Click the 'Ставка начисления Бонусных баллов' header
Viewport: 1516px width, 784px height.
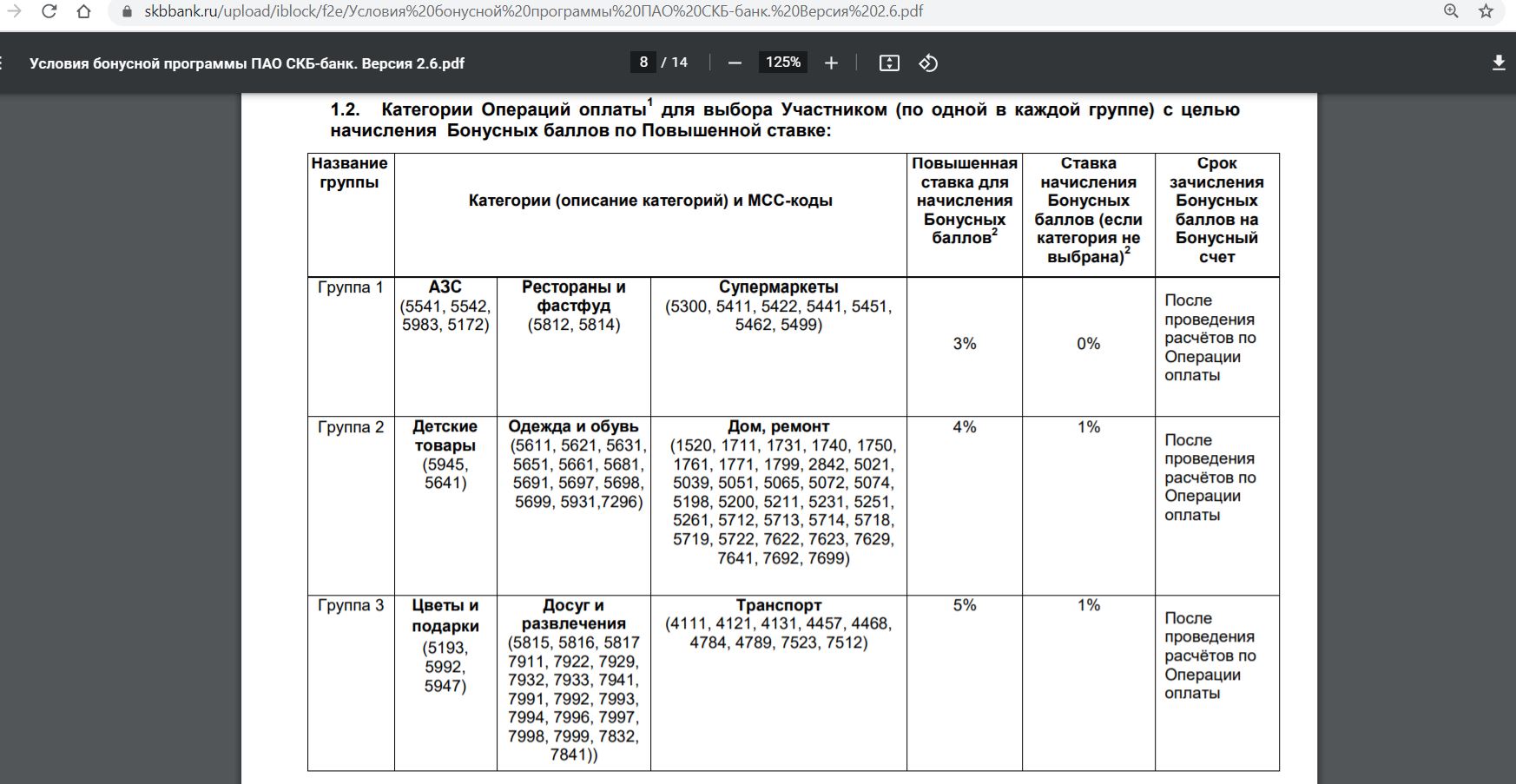[1088, 210]
